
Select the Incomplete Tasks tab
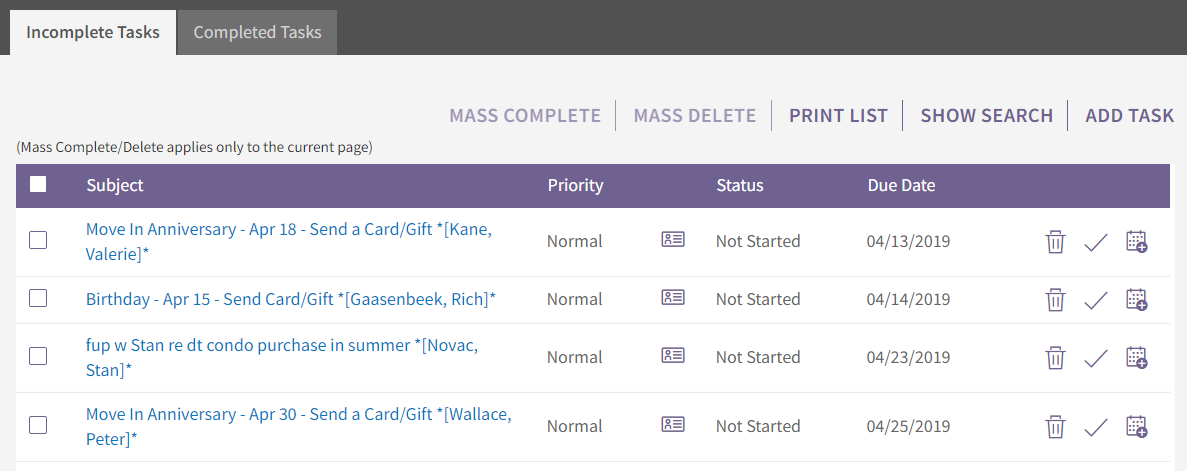tap(93, 33)
